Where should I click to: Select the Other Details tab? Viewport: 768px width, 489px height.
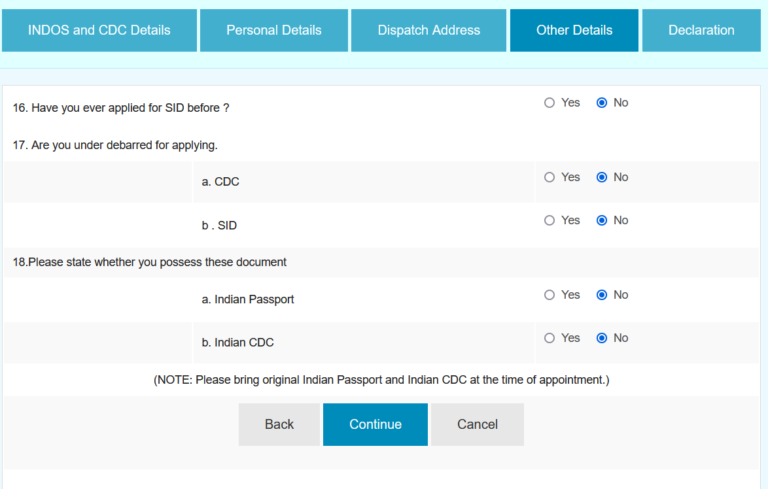tap(574, 30)
